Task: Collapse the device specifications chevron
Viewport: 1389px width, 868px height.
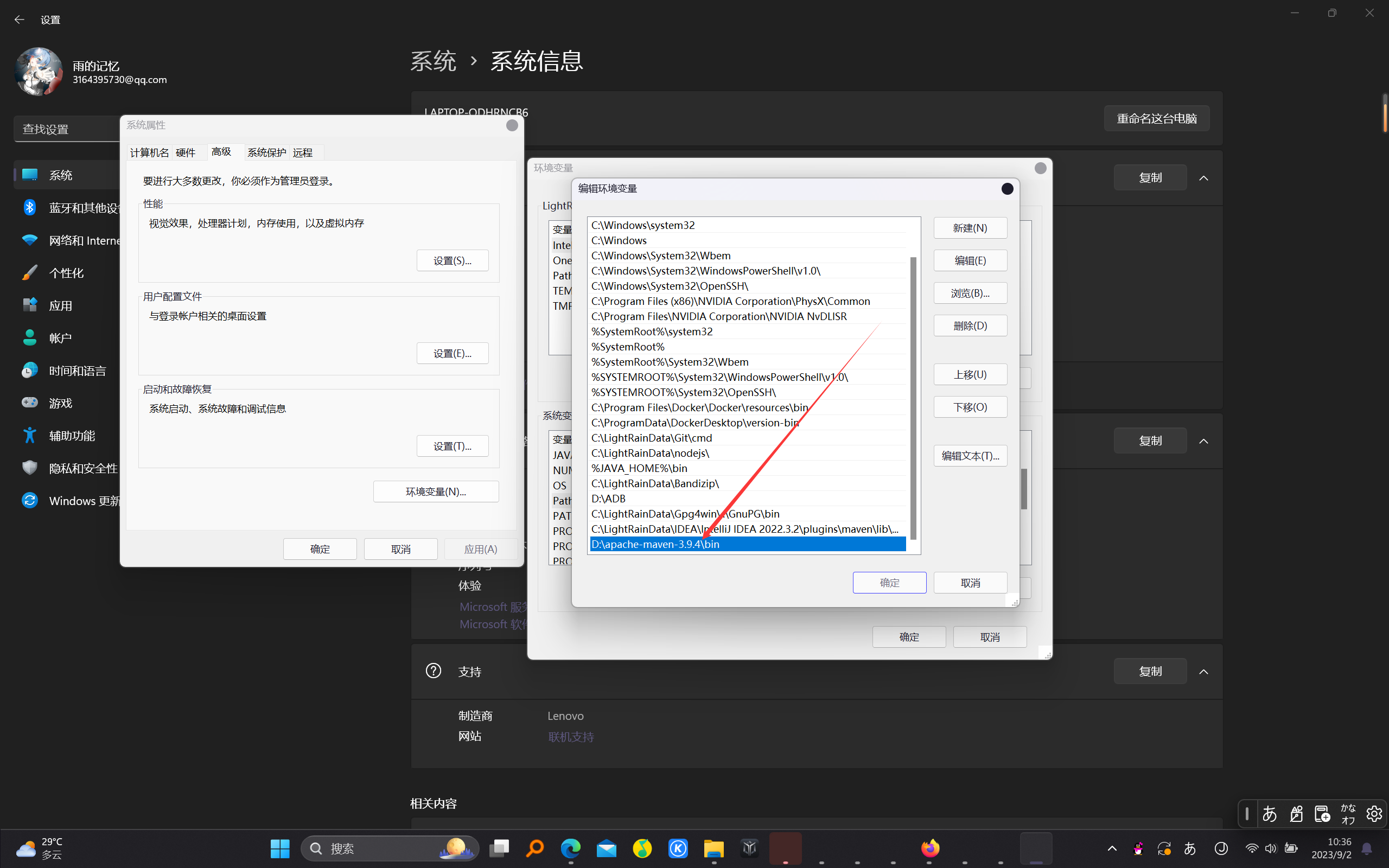Action: pyautogui.click(x=1203, y=178)
